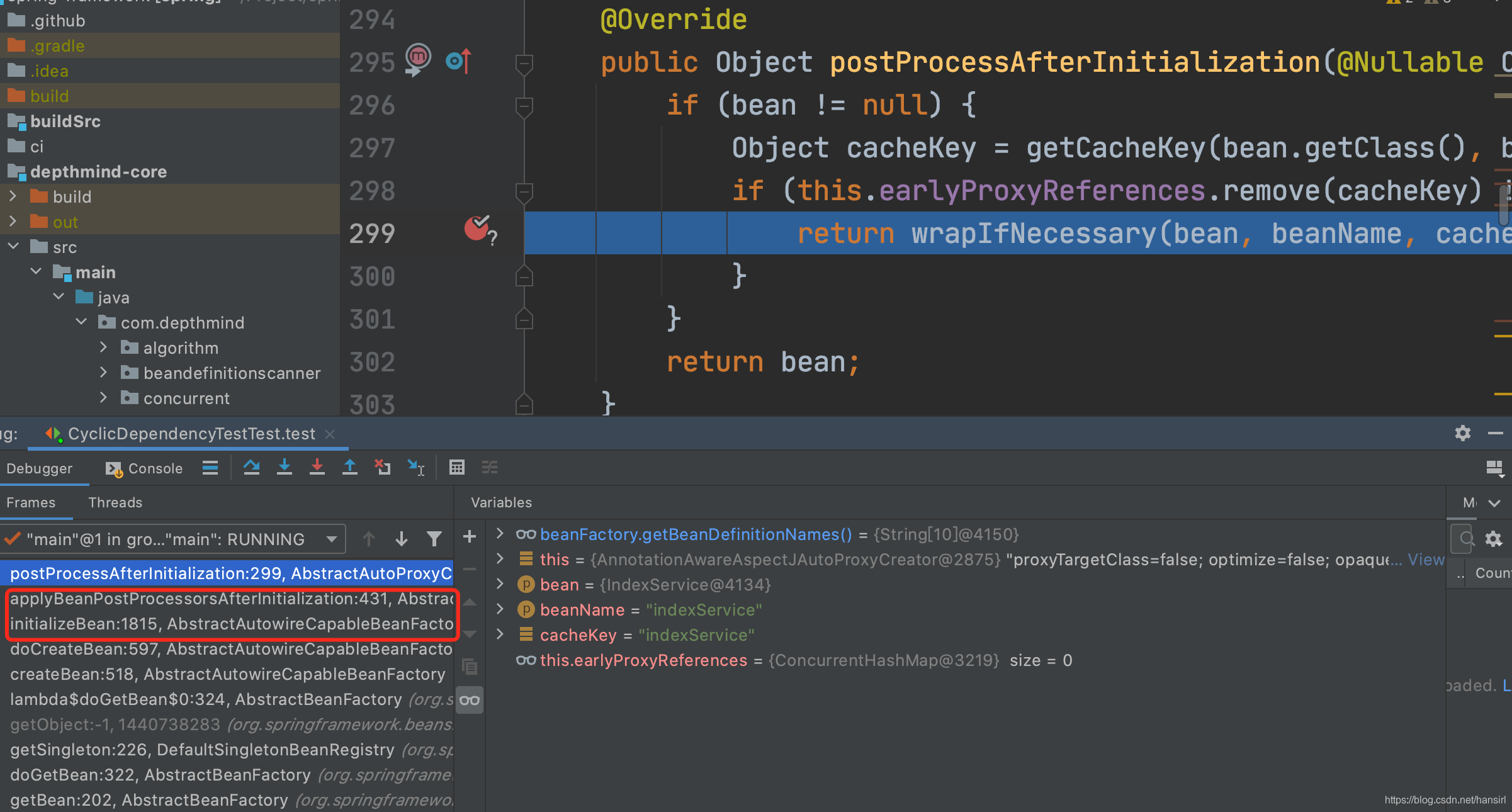Open Evaluate Expression calculator icon
1512x812 pixels.
[x=457, y=467]
